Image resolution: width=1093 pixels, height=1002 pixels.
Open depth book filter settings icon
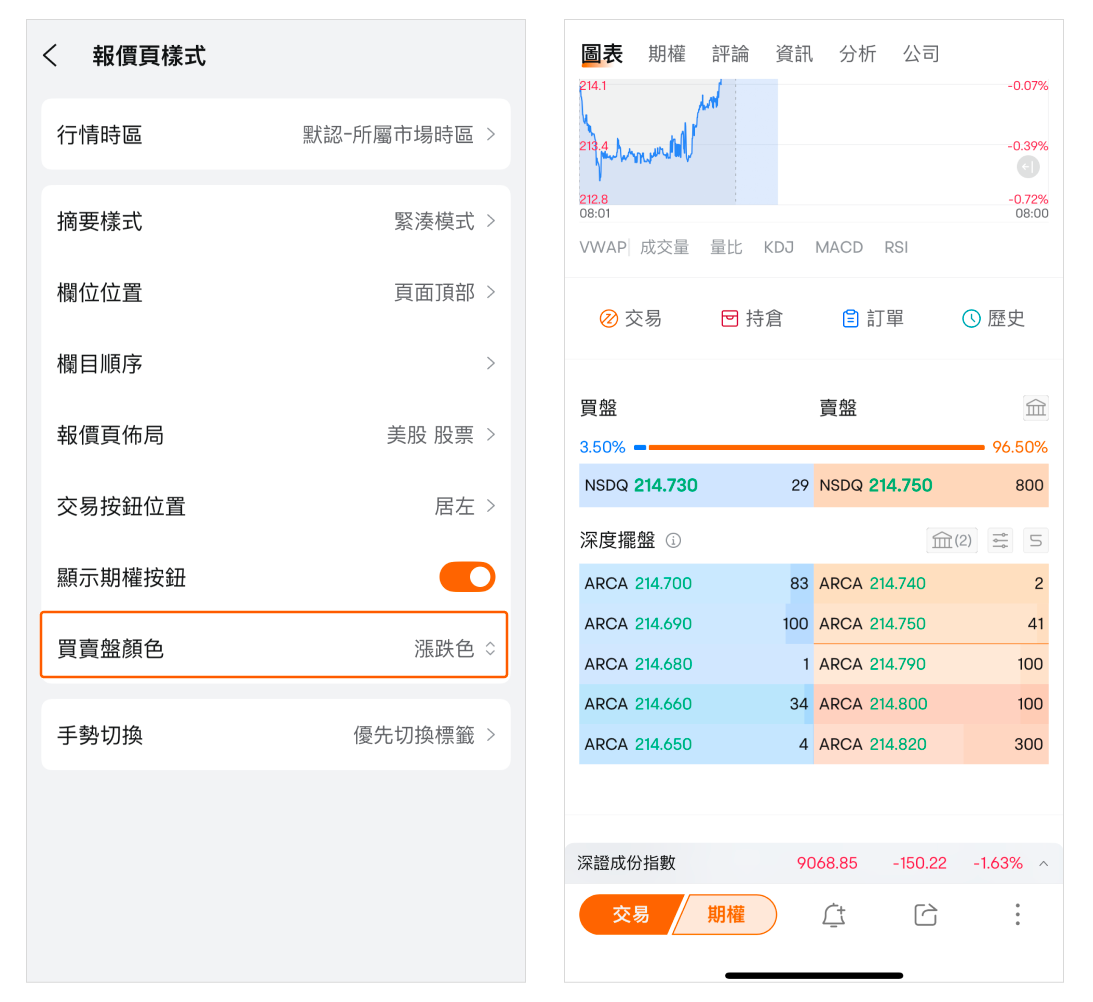999,541
